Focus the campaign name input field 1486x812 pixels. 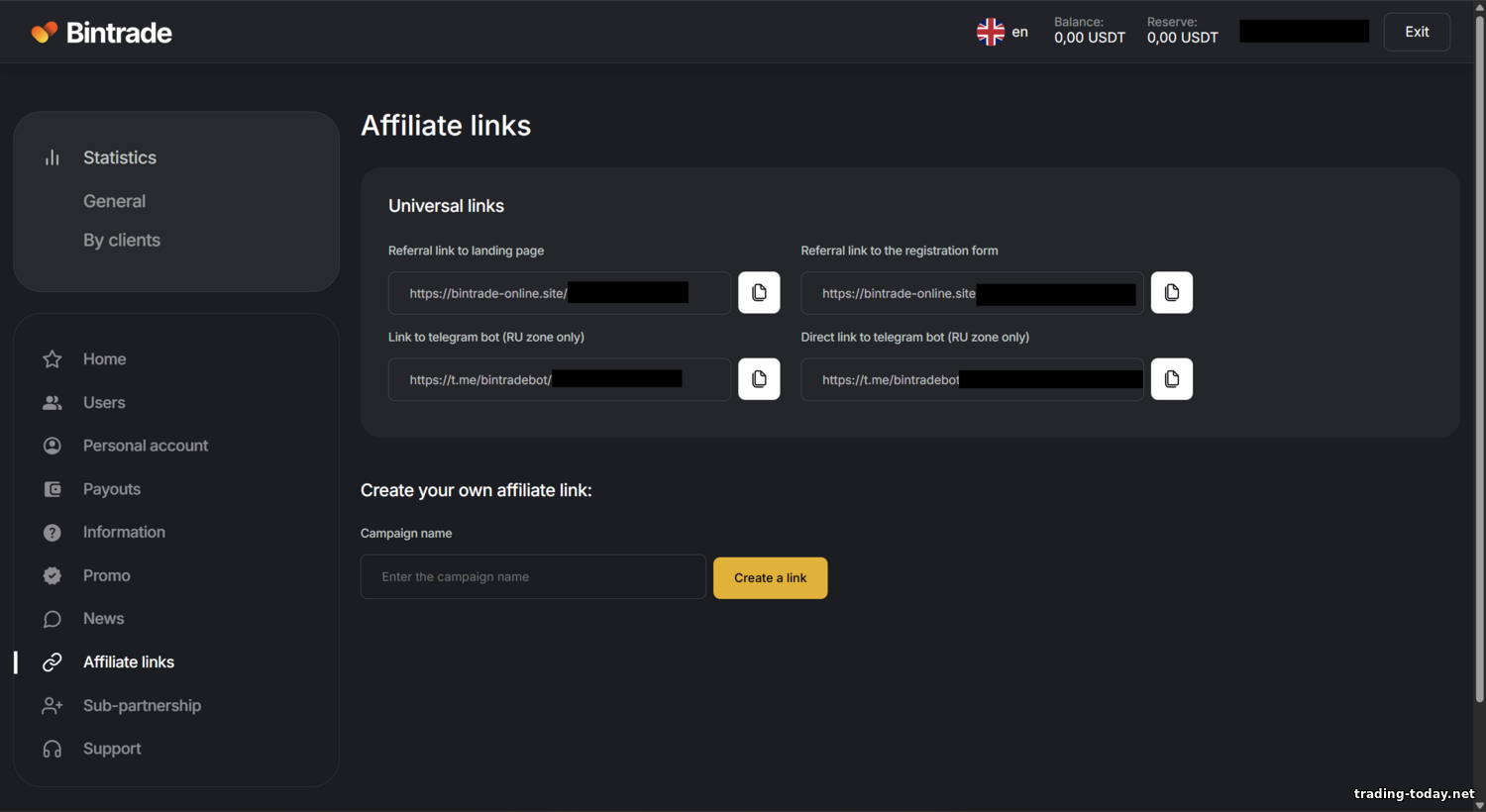pos(533,577)
